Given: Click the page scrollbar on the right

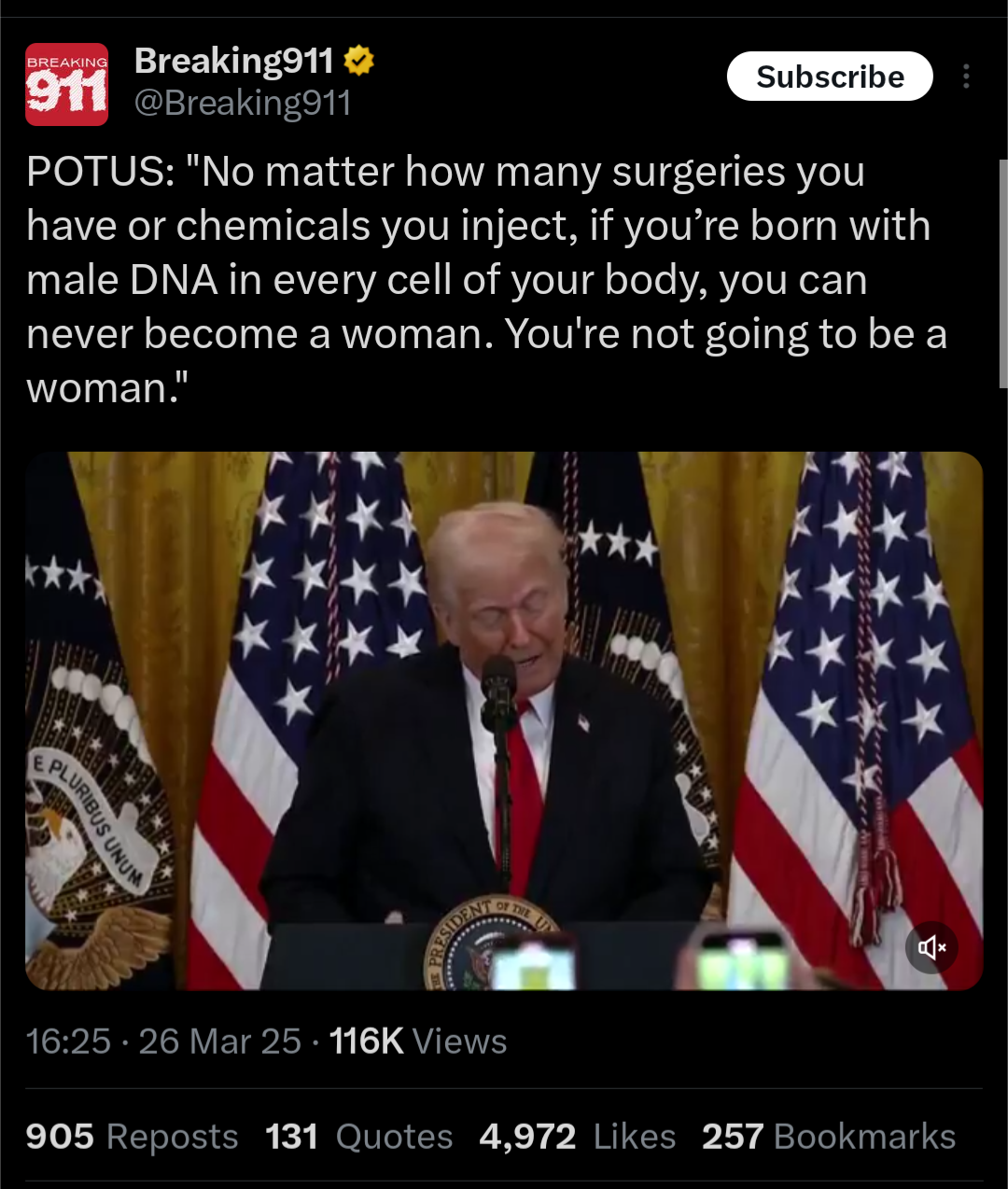Looking at the screenshot, I should pyautogui.click(x=1002, y=273).
